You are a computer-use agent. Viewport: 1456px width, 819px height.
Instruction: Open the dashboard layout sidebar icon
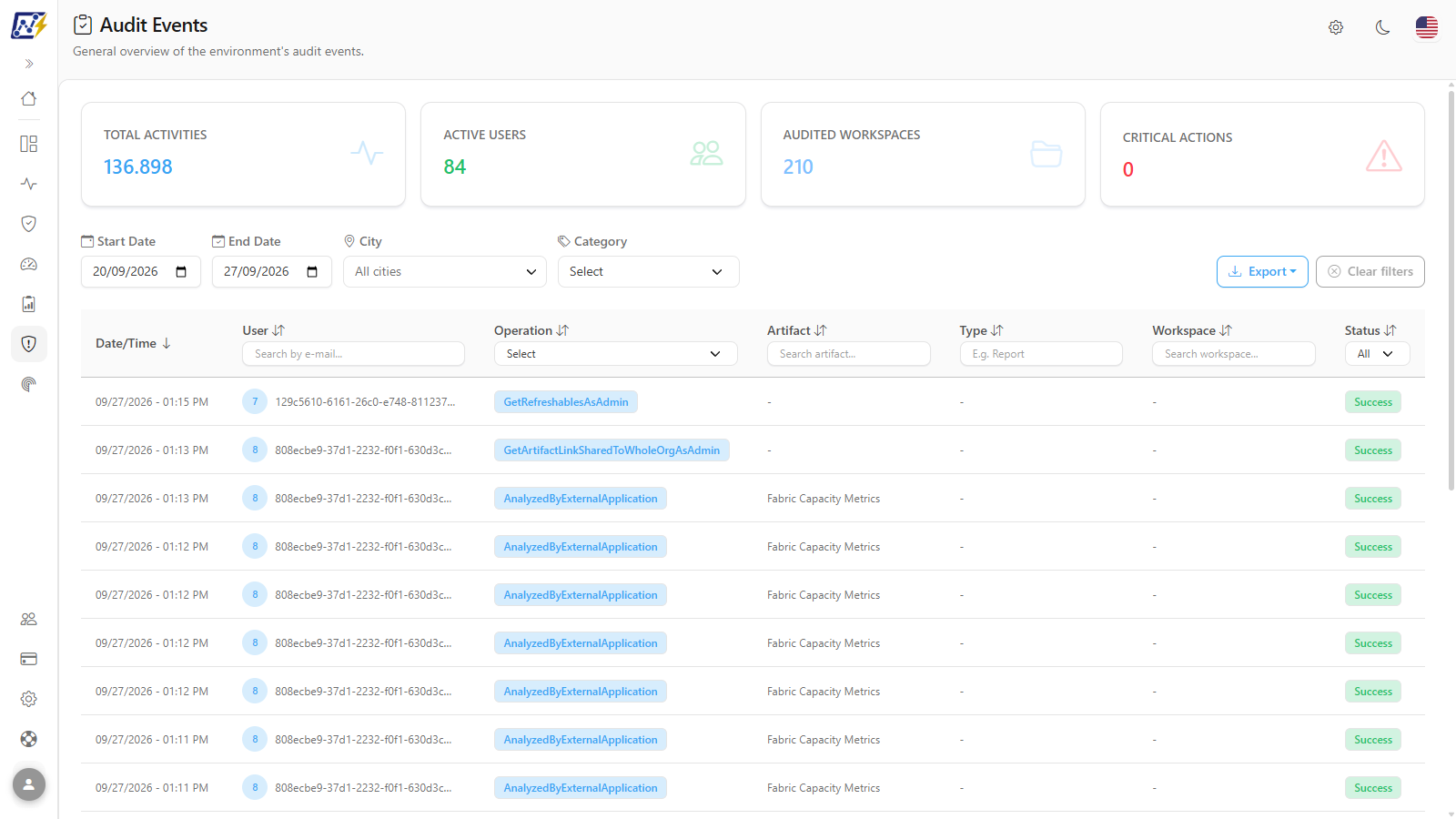[x=29, y=144]
